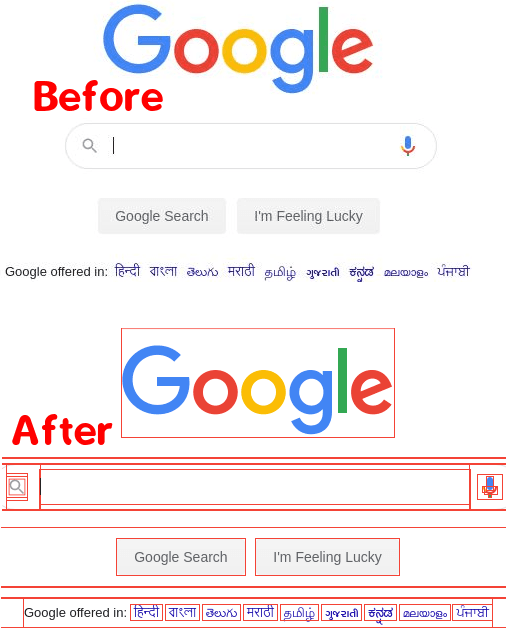Click the red-outlined I'm Feeling Lucky button
The image size is (506, 630).
coord(327,557)
